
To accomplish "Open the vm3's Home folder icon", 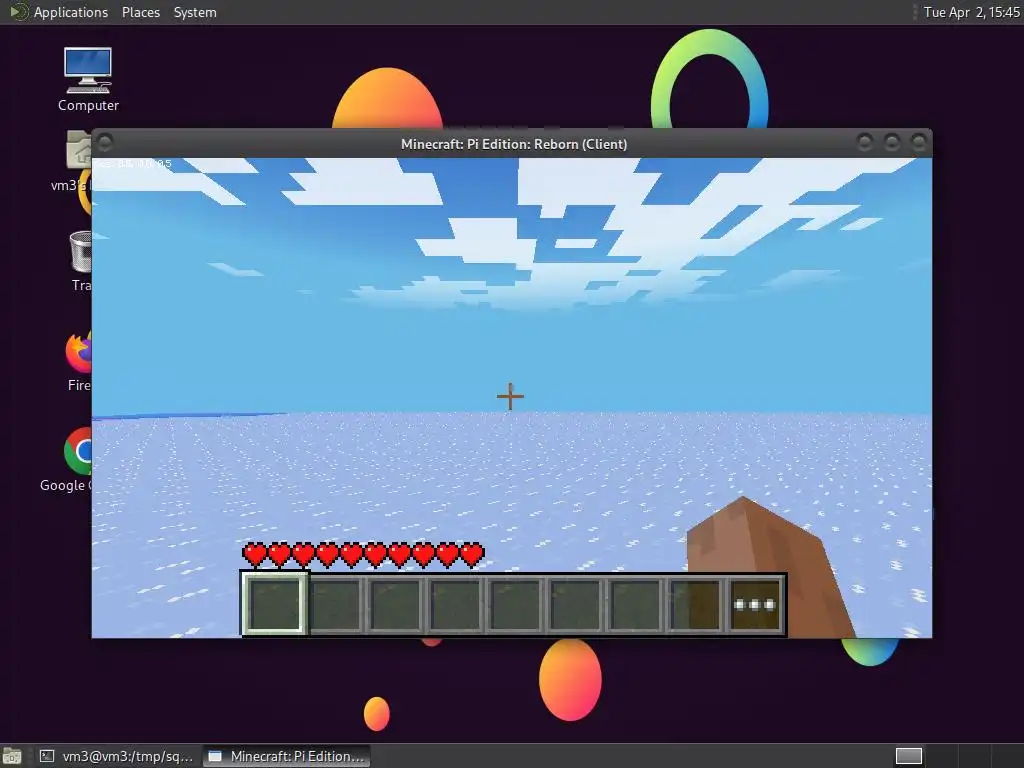I will 73,161.
